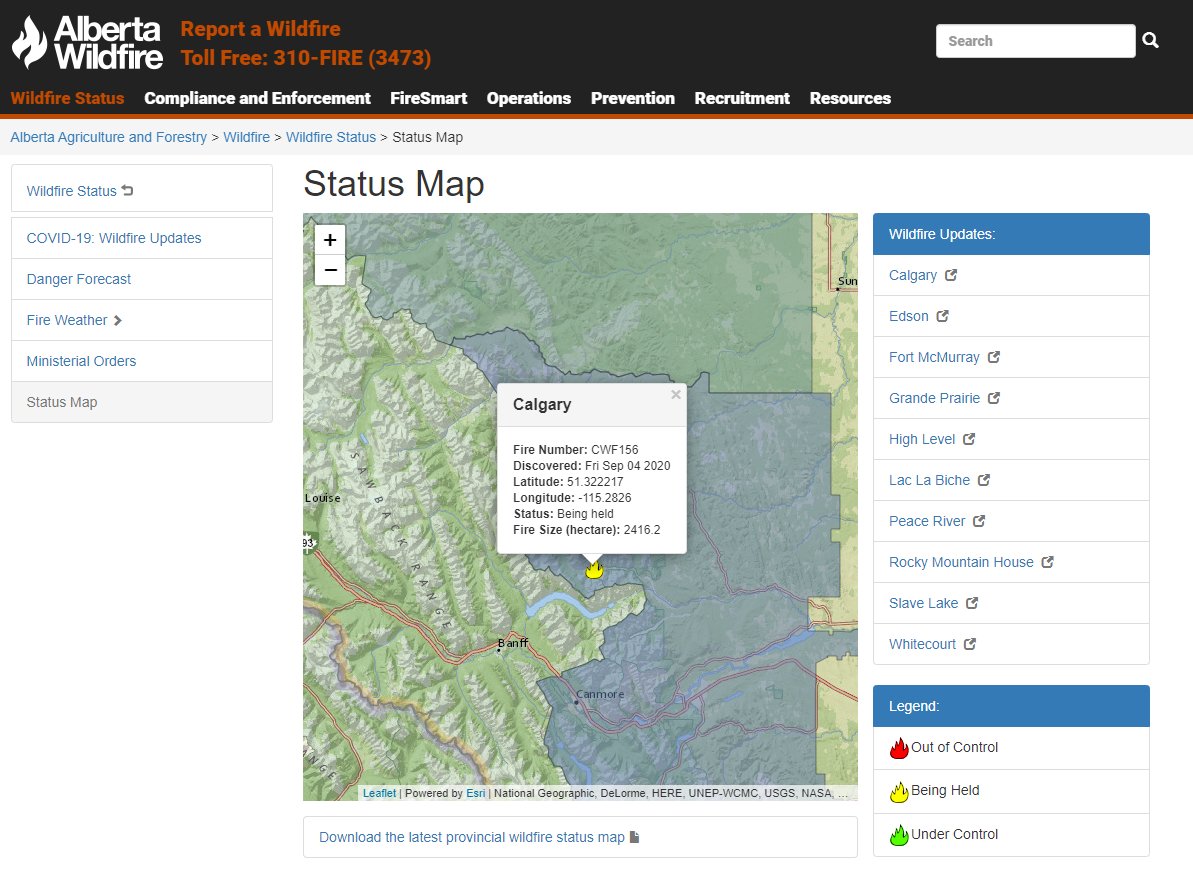Open the Operations menu
This screenshot has width=1193, height=872.
(529, 98)
